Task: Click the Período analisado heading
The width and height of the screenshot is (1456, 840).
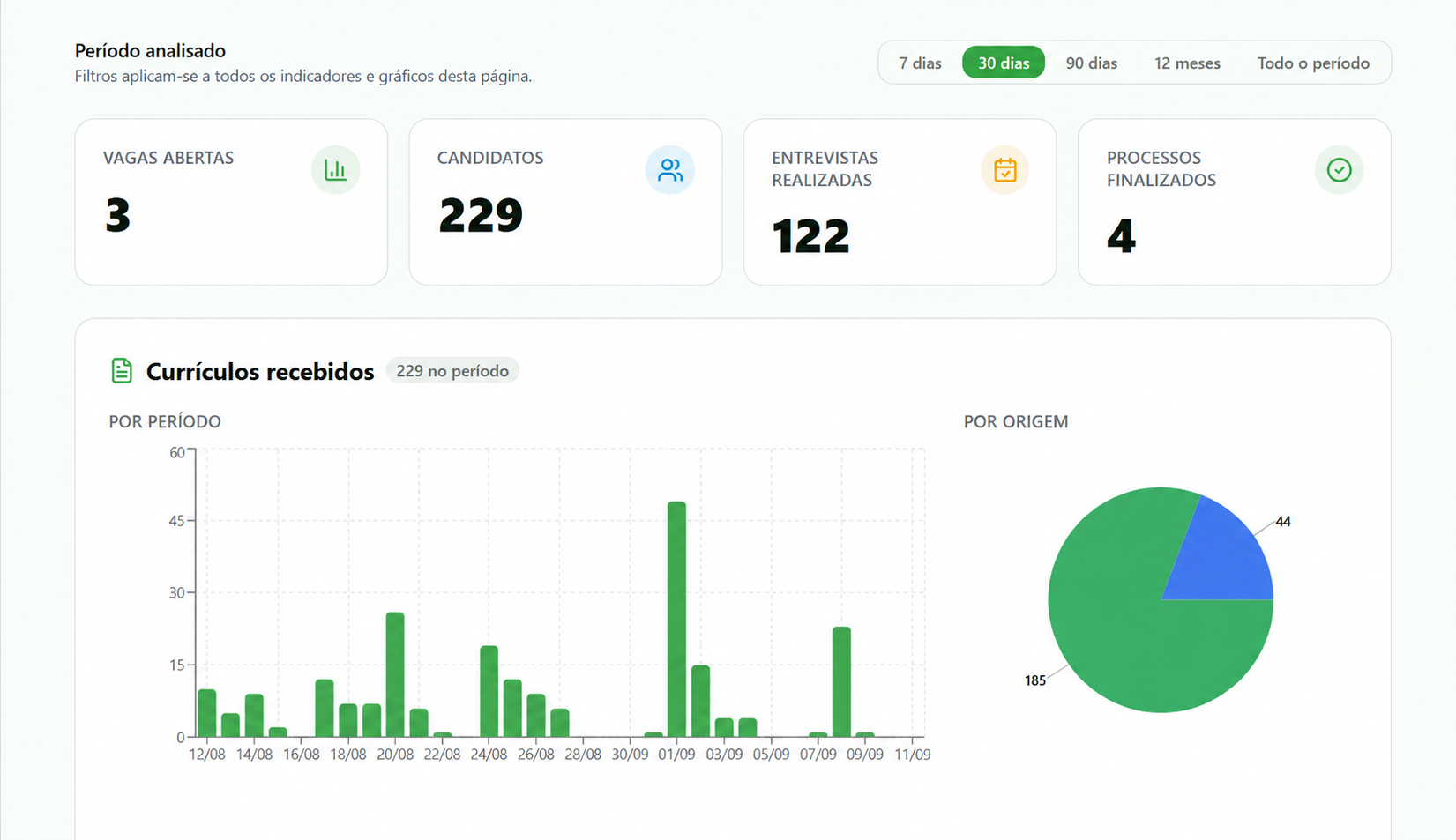Action: [150, 50]
